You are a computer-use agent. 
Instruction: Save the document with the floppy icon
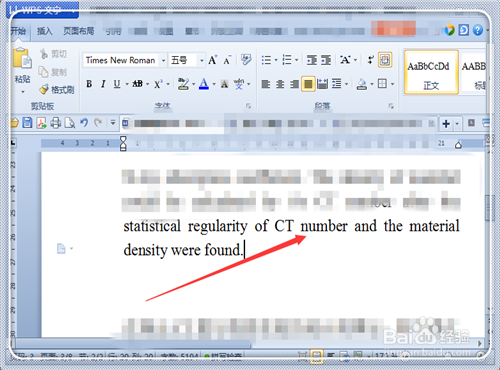tap(27, 123)
